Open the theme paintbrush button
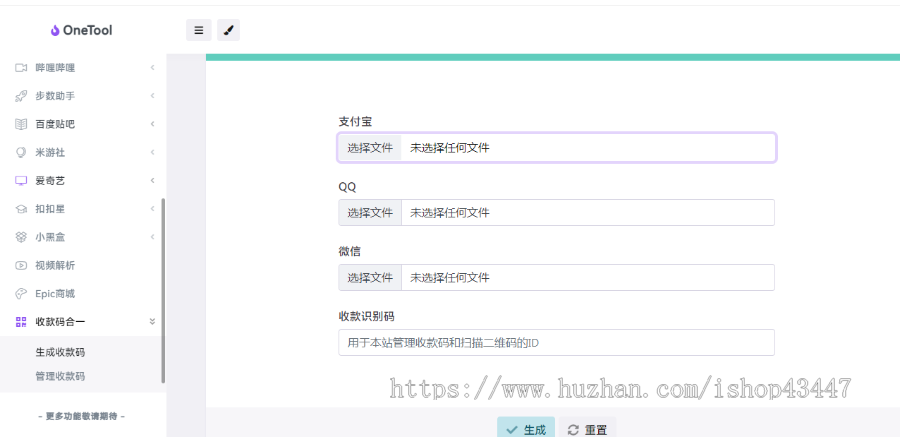The image size is (900, 437). click(x=228, y=30)
